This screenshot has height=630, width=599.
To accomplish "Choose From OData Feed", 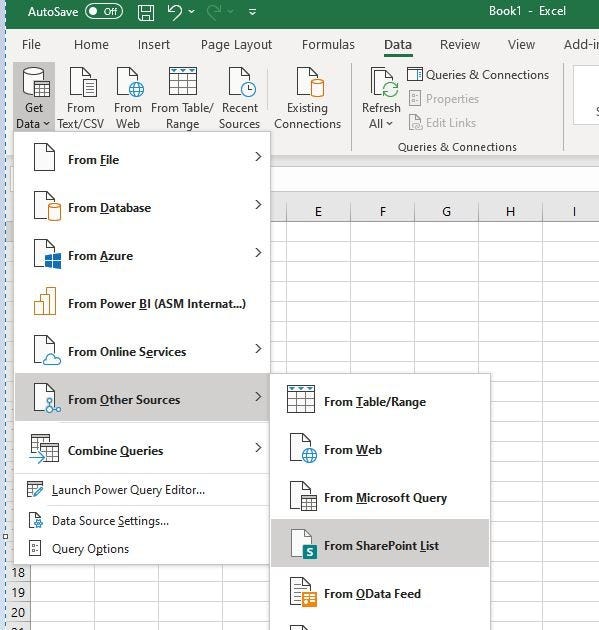I will [380, 593].
